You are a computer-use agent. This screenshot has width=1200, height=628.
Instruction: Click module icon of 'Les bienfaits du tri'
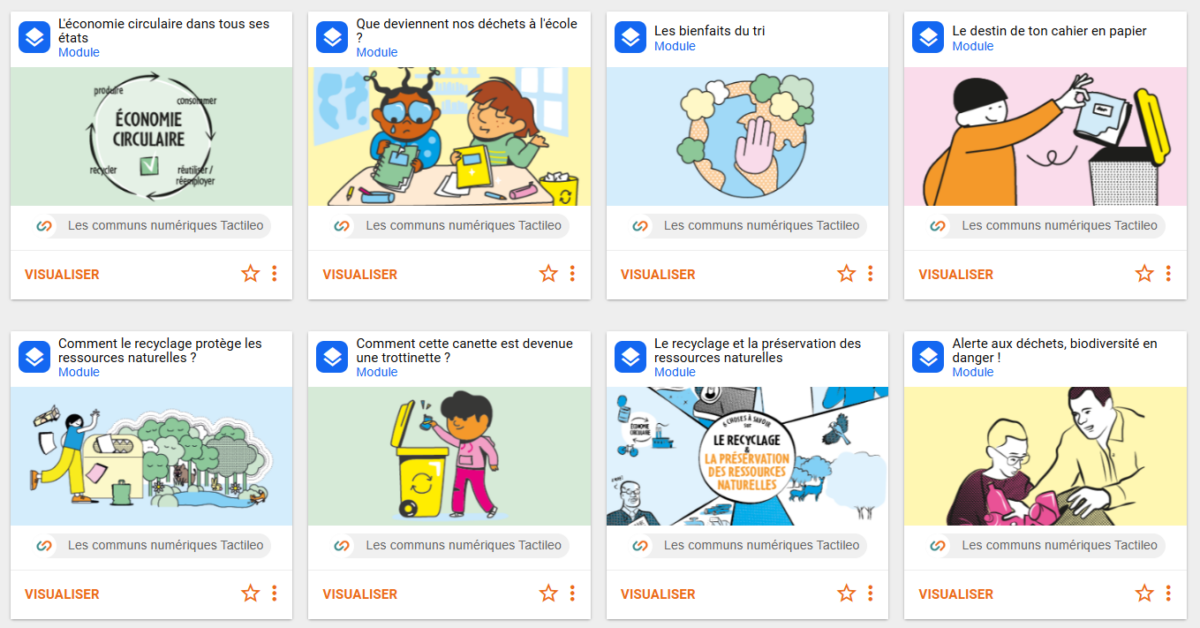(630, 38)
